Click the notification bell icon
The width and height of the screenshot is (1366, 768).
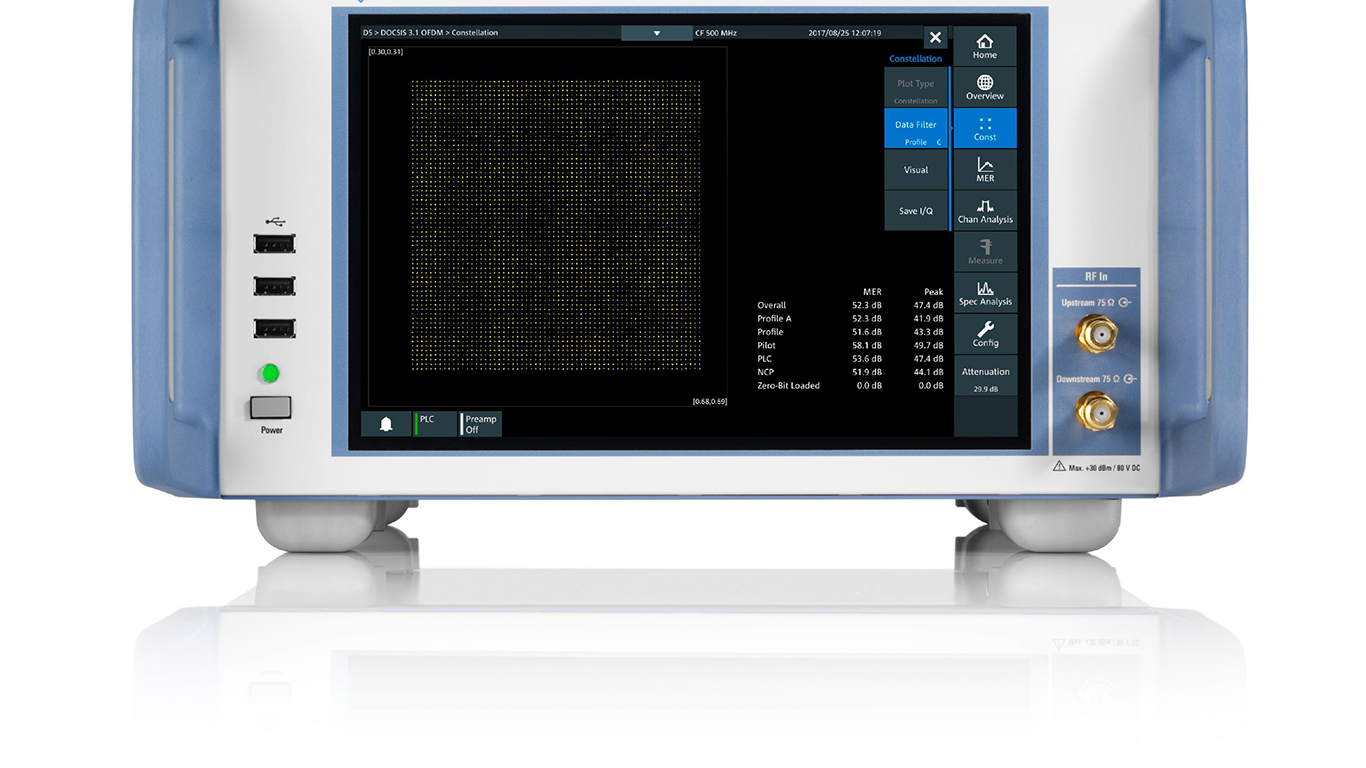[x=386, y=424]
